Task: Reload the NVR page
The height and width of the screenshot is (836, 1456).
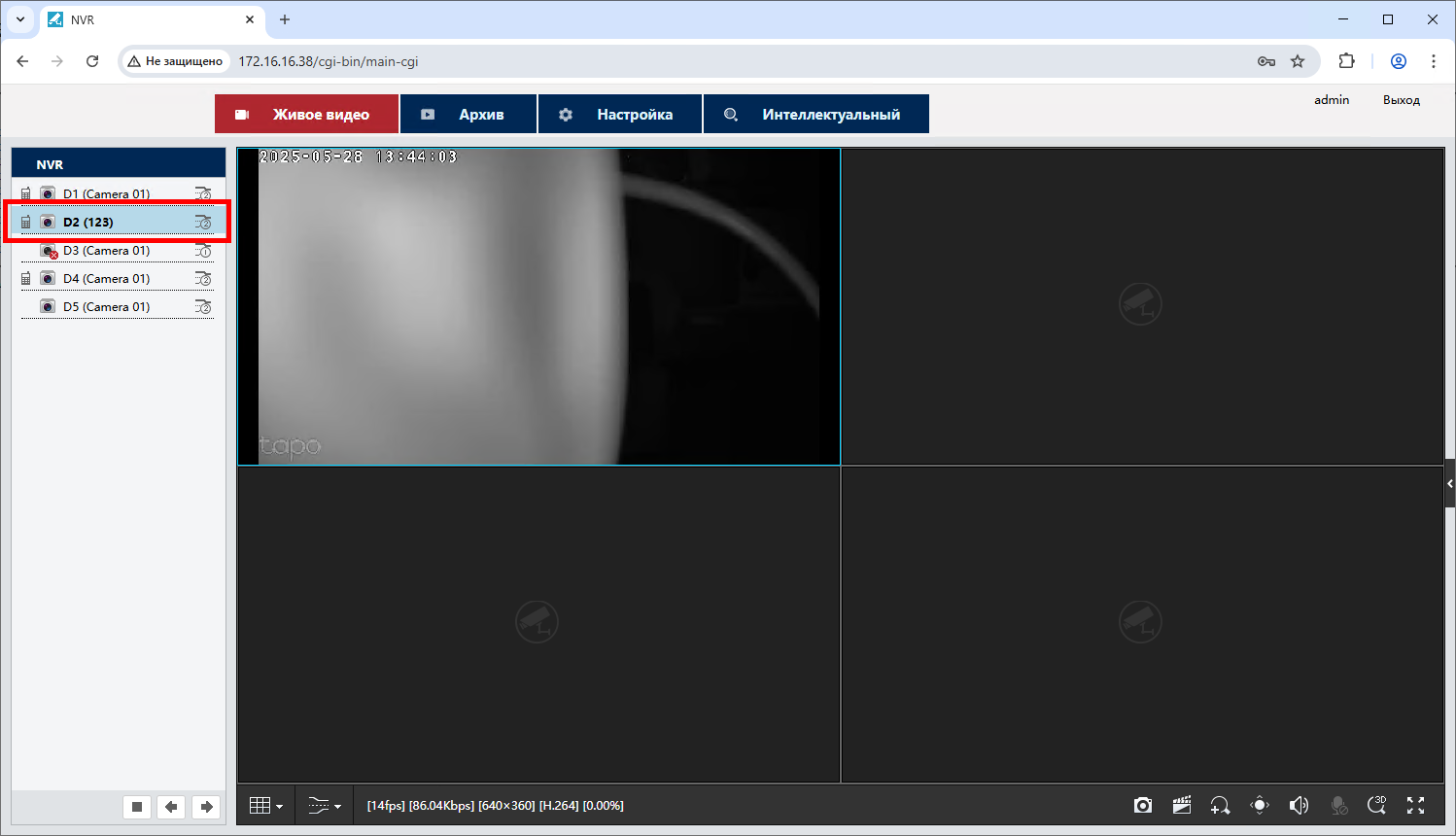Action: coord(92,61)
